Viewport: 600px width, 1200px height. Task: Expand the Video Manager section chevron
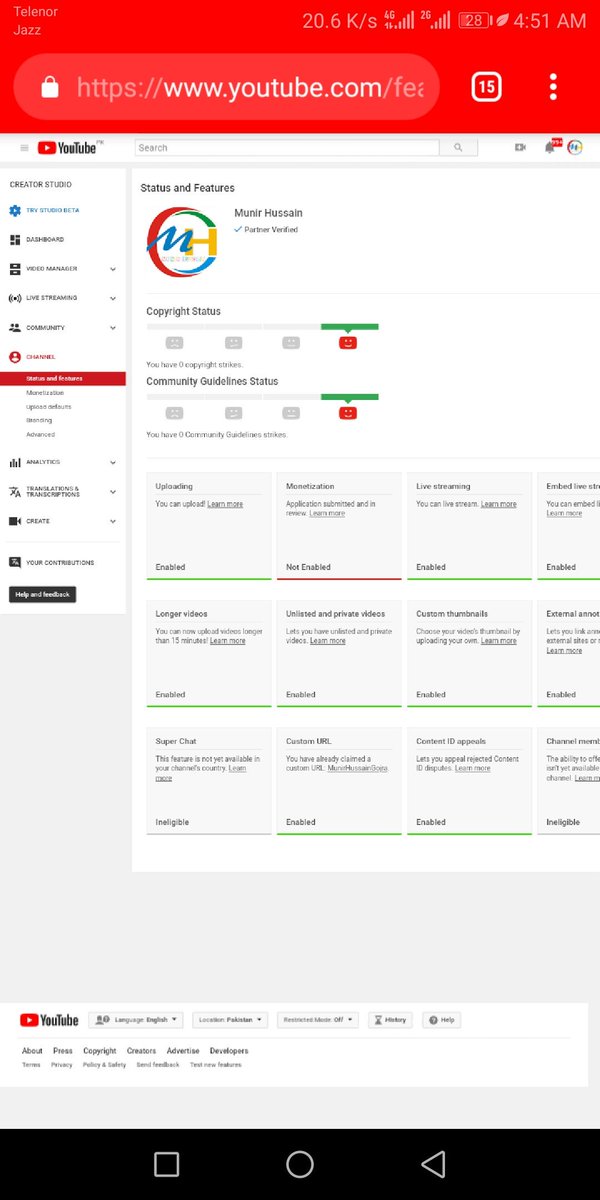113,269
